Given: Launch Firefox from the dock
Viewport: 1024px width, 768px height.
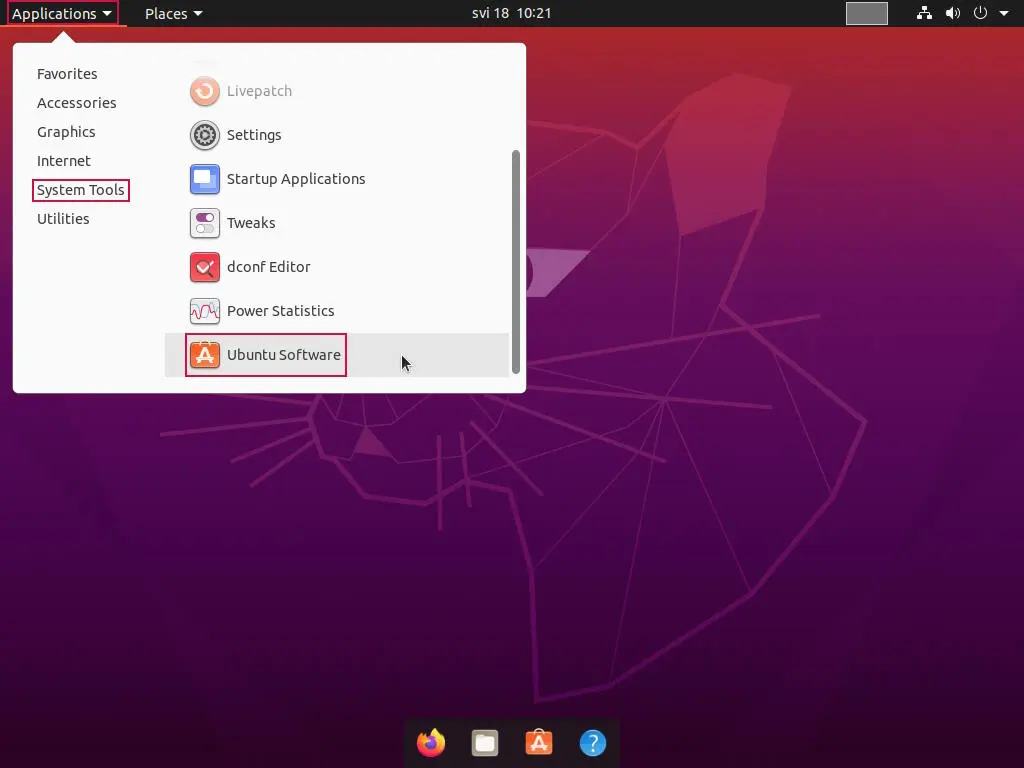Looking at the screenshot, I should 431,743.
